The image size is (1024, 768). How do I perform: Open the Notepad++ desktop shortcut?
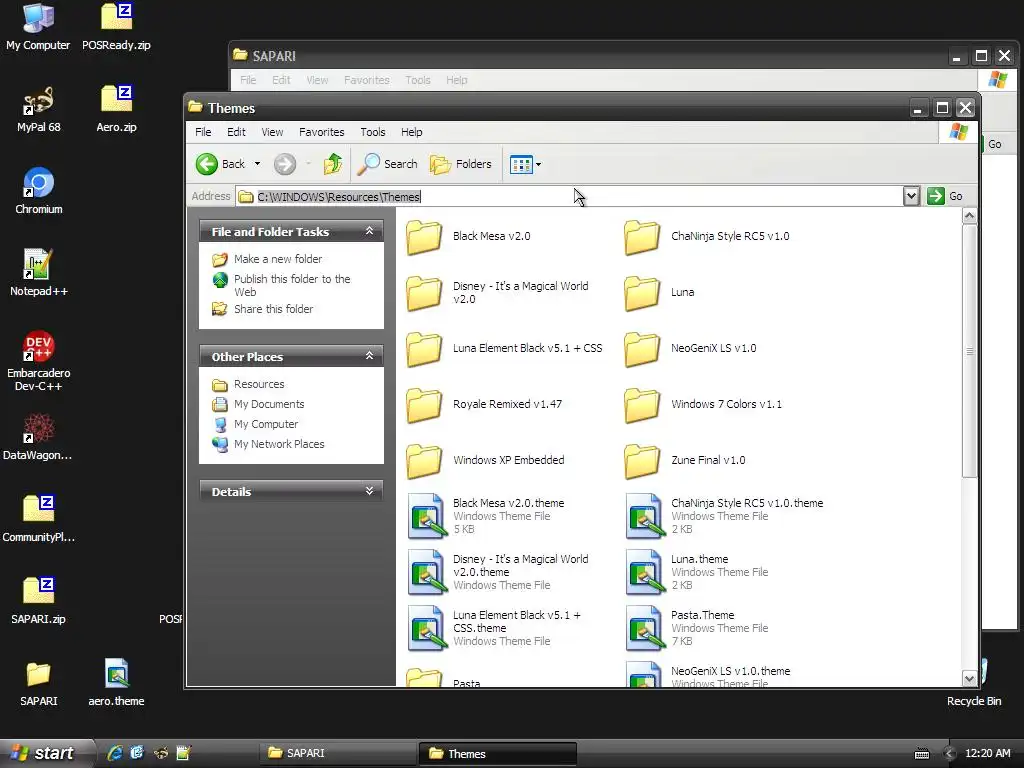[38, 273]
